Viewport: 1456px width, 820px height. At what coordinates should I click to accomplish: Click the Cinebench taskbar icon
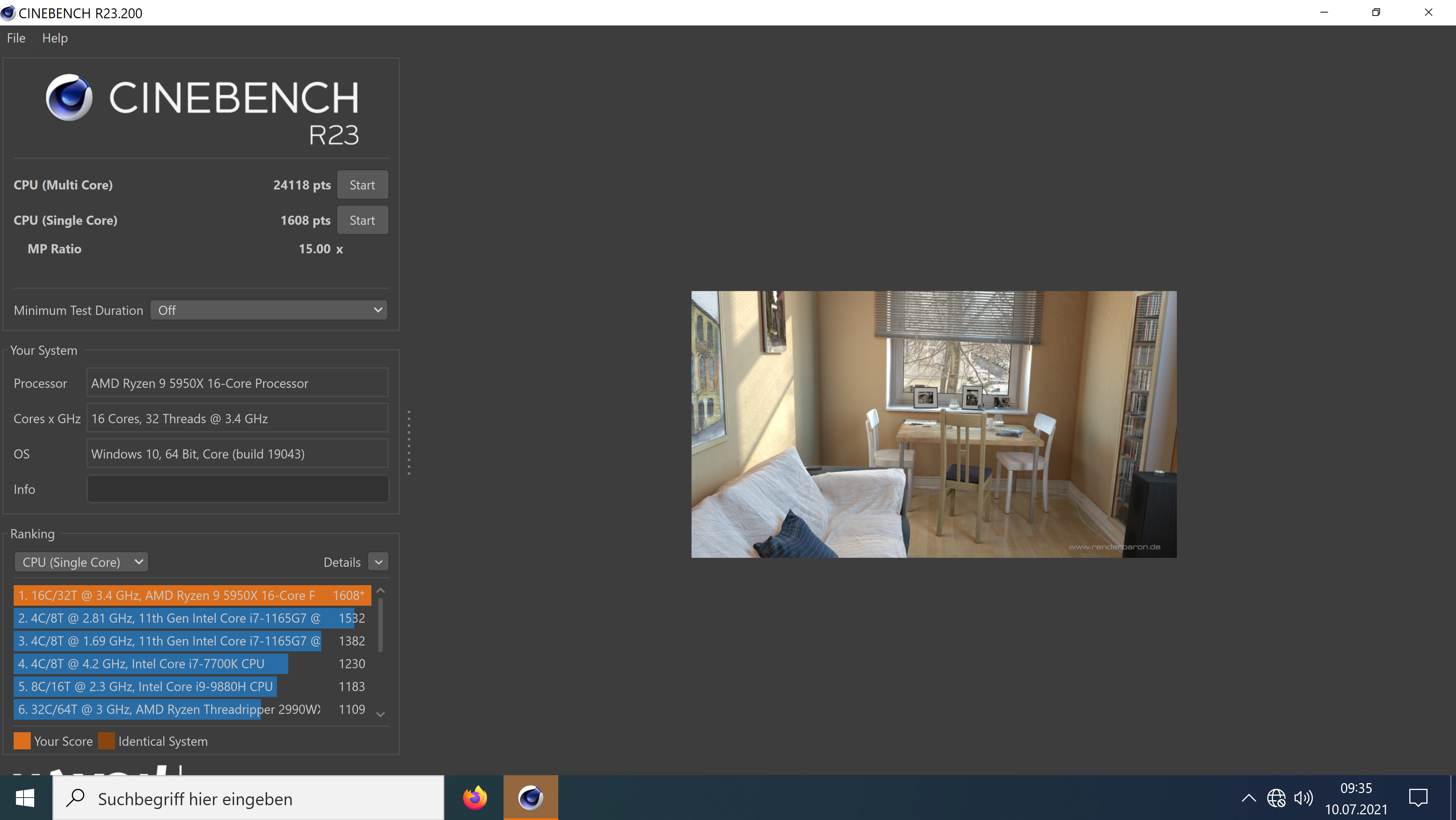pyautogui.click(x=530, y=798)
